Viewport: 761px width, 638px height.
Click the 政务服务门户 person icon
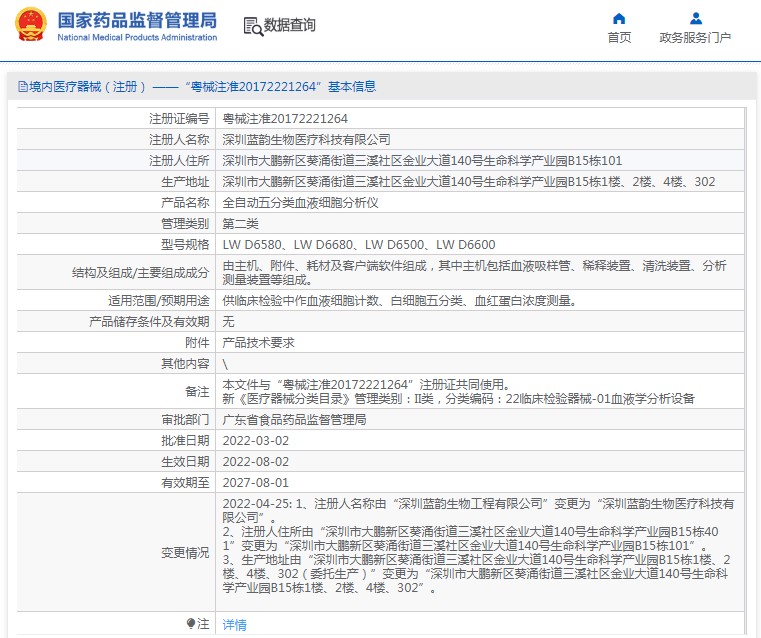(x=695, y=18)
